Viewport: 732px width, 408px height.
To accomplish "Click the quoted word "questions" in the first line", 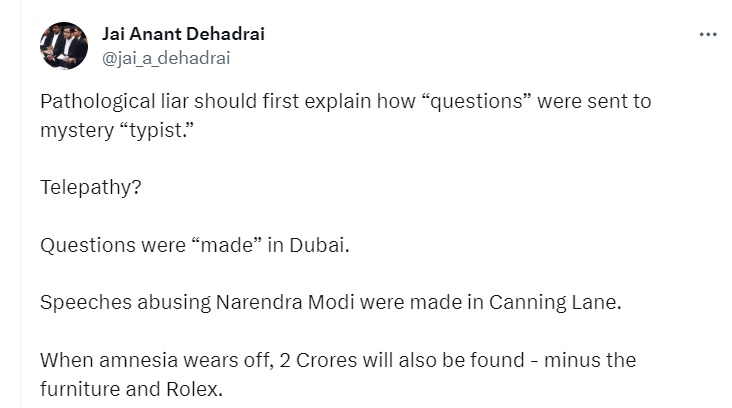I will [476, 101].
